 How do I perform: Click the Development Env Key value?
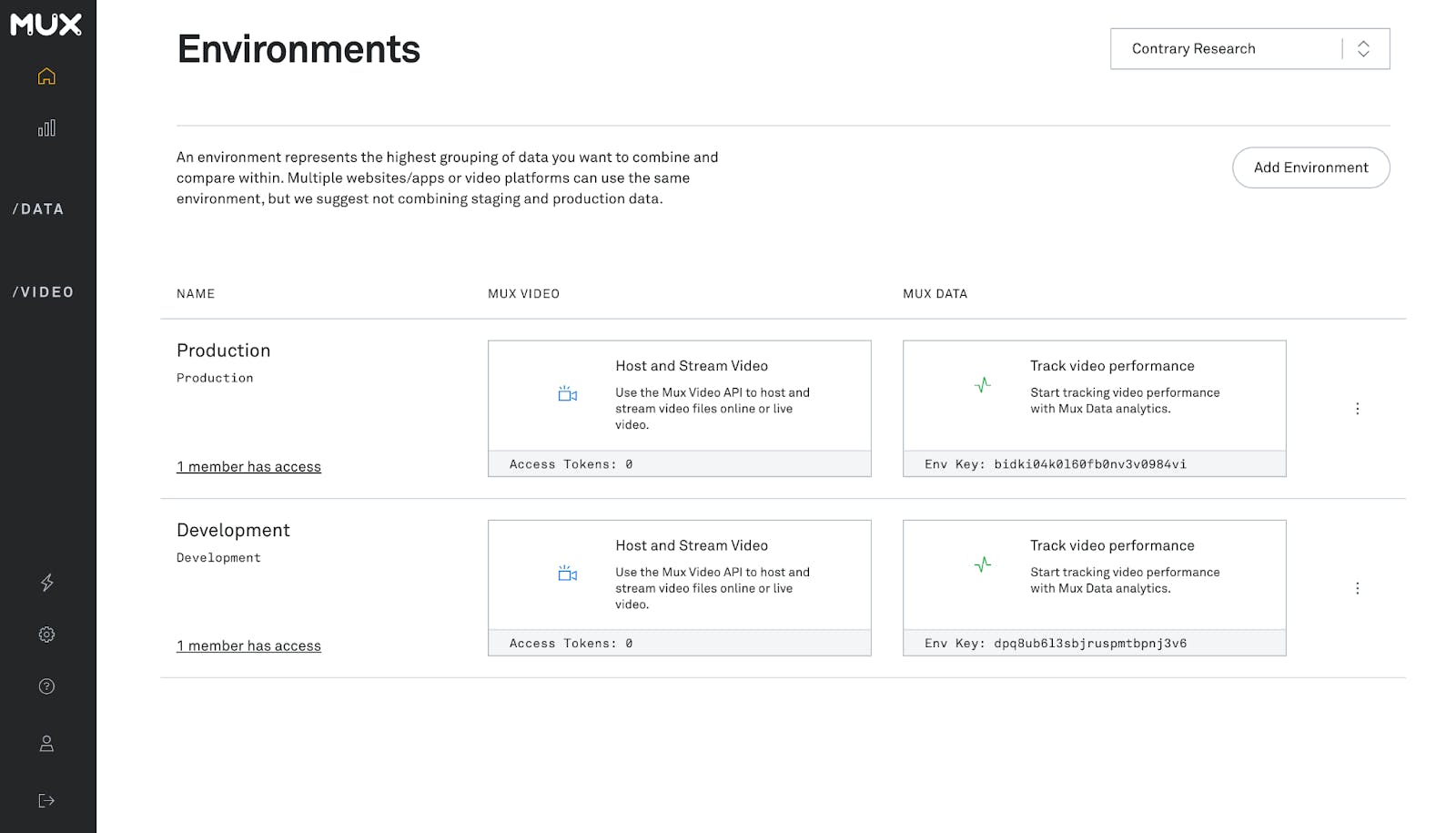click(1090, 644)
